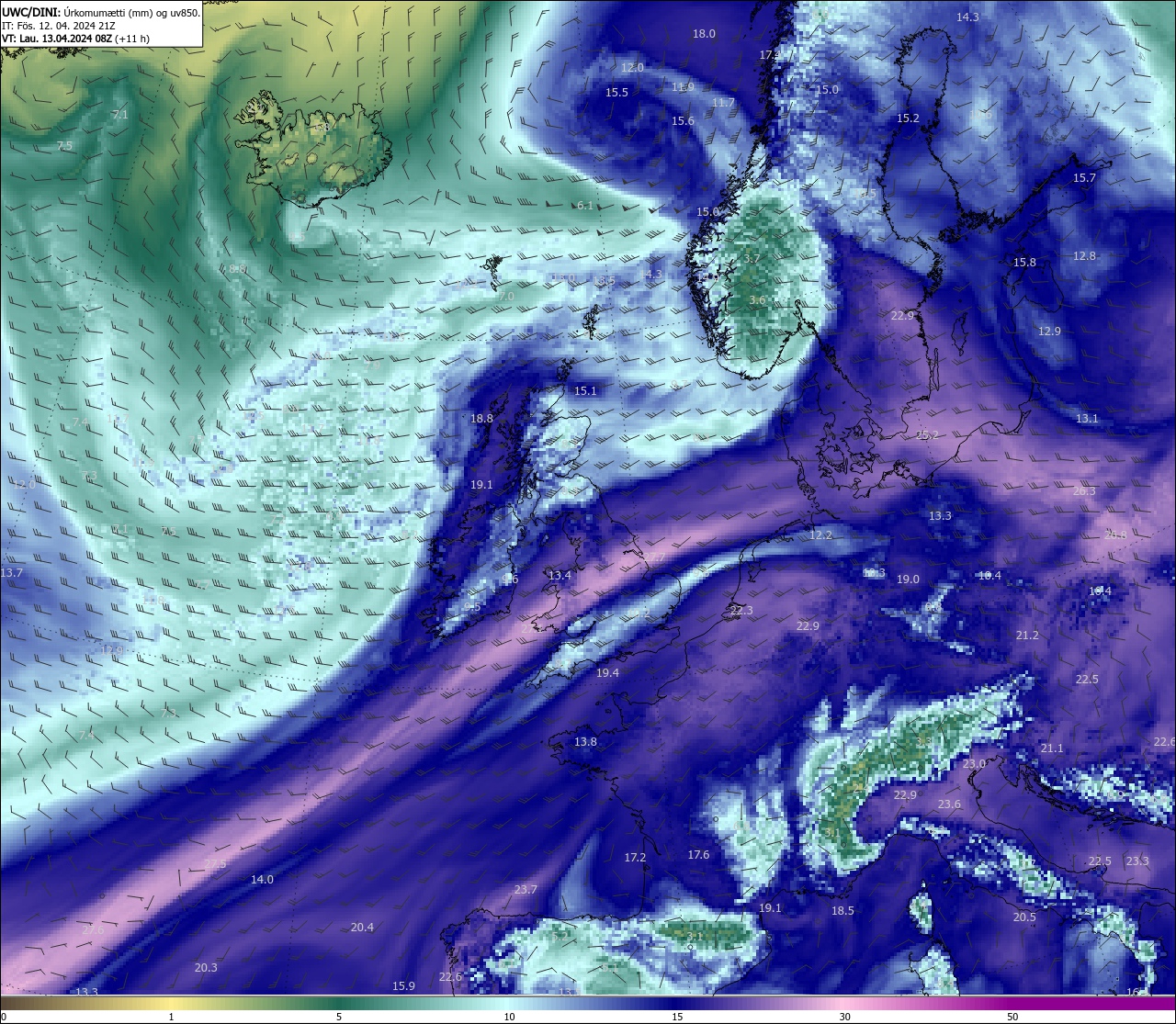Click the 23.7 value label

[x=526, y=890]
